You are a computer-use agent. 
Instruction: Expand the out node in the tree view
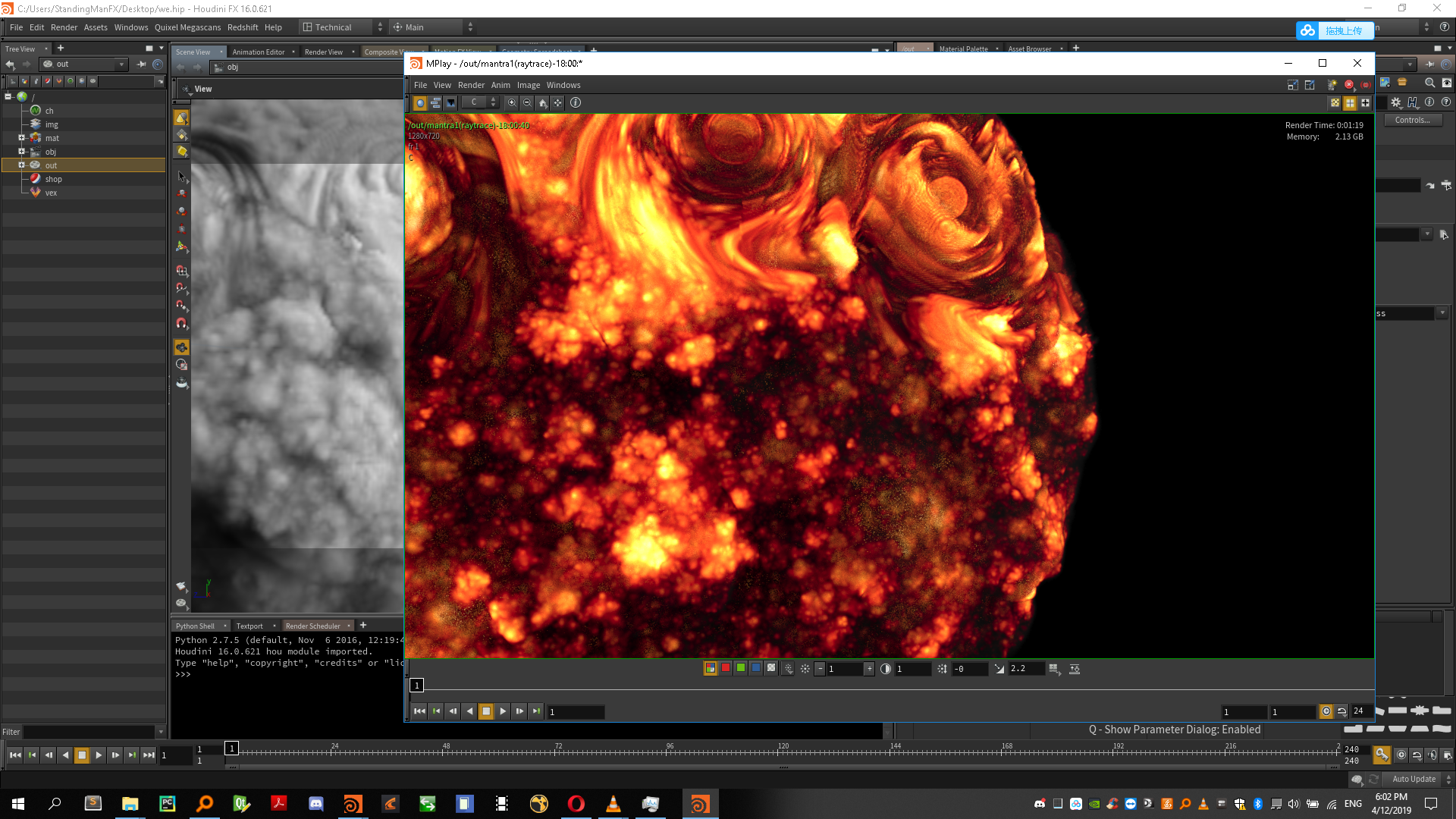click(21, 165)
